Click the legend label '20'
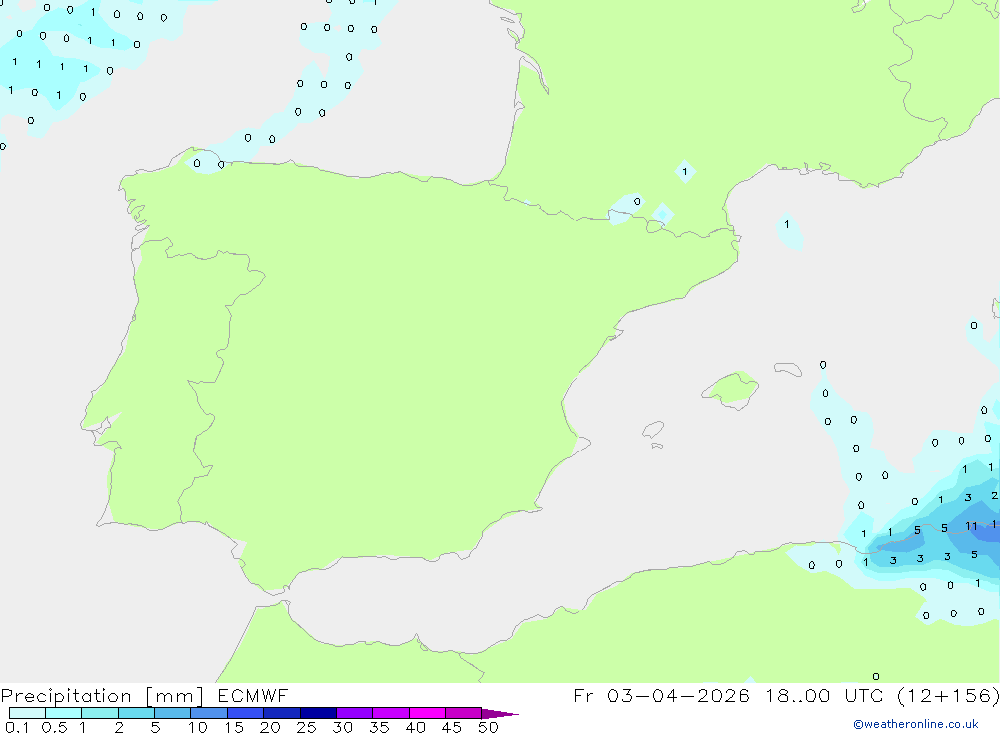Viewport: 1000px width, 733px height. pos(270,727)
